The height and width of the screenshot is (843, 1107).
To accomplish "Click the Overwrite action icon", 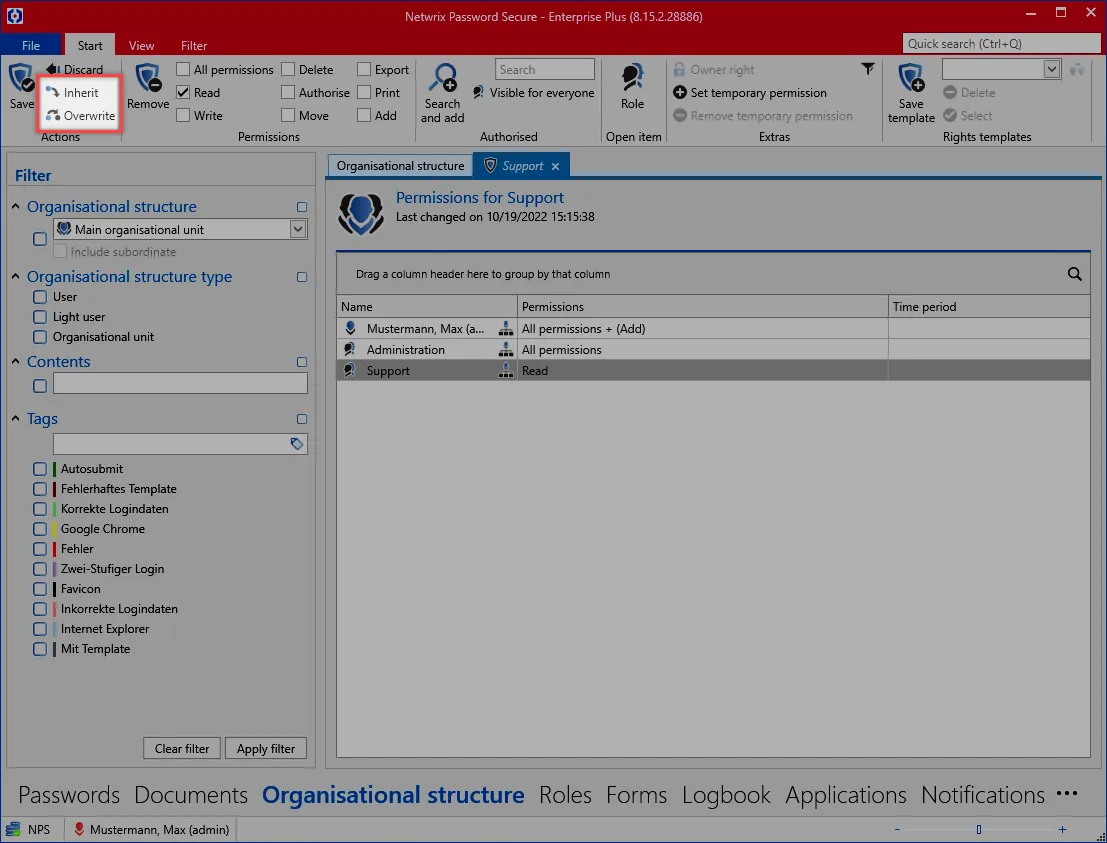I will click(54, 116).
